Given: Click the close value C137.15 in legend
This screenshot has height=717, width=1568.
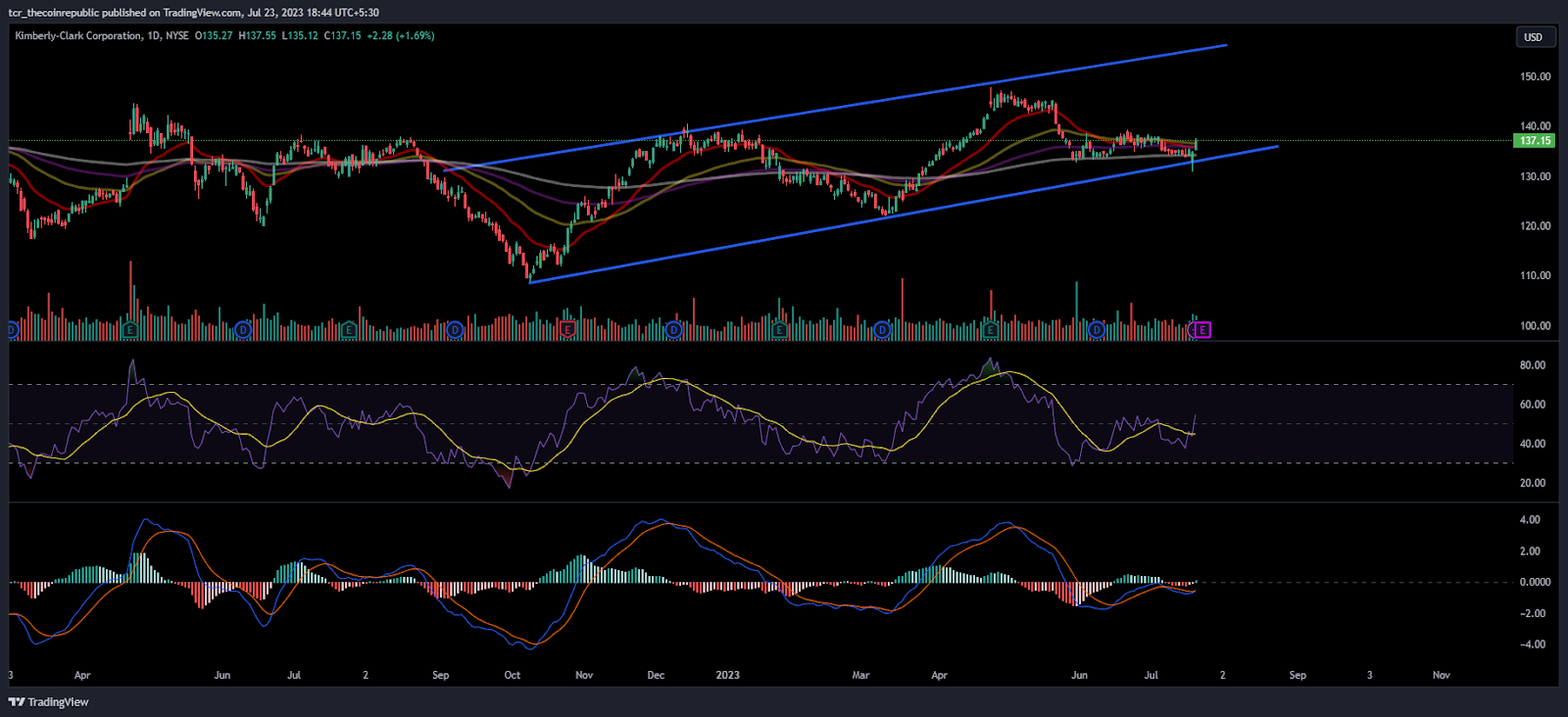Looking at the screenshot, I should [x=343, y=35].
